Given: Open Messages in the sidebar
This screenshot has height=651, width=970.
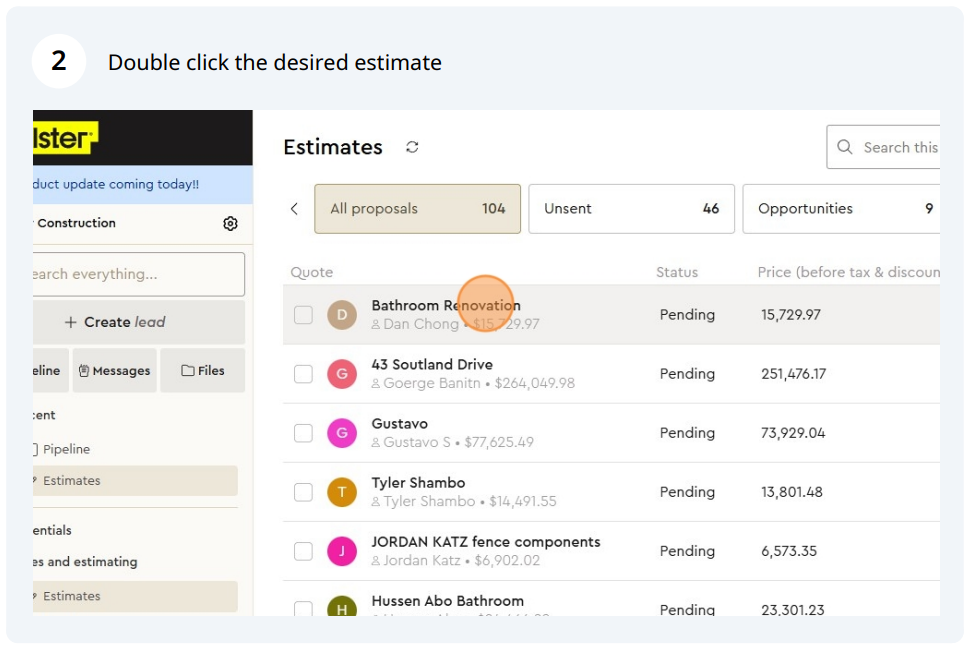Looking at the screenshot, I should click(114, 371).
